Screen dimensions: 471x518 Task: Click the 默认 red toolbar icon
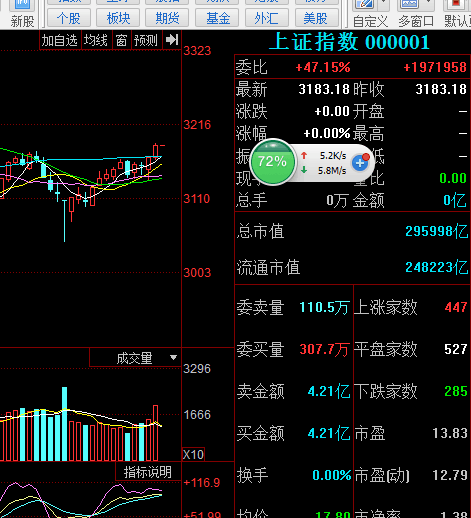[x=455, y=4]
